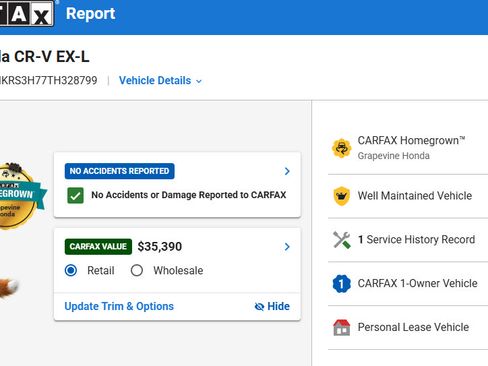The image size is (488, 366).
Task: Click the Personal Lease house icon
Action: click(x=342, y=327)
